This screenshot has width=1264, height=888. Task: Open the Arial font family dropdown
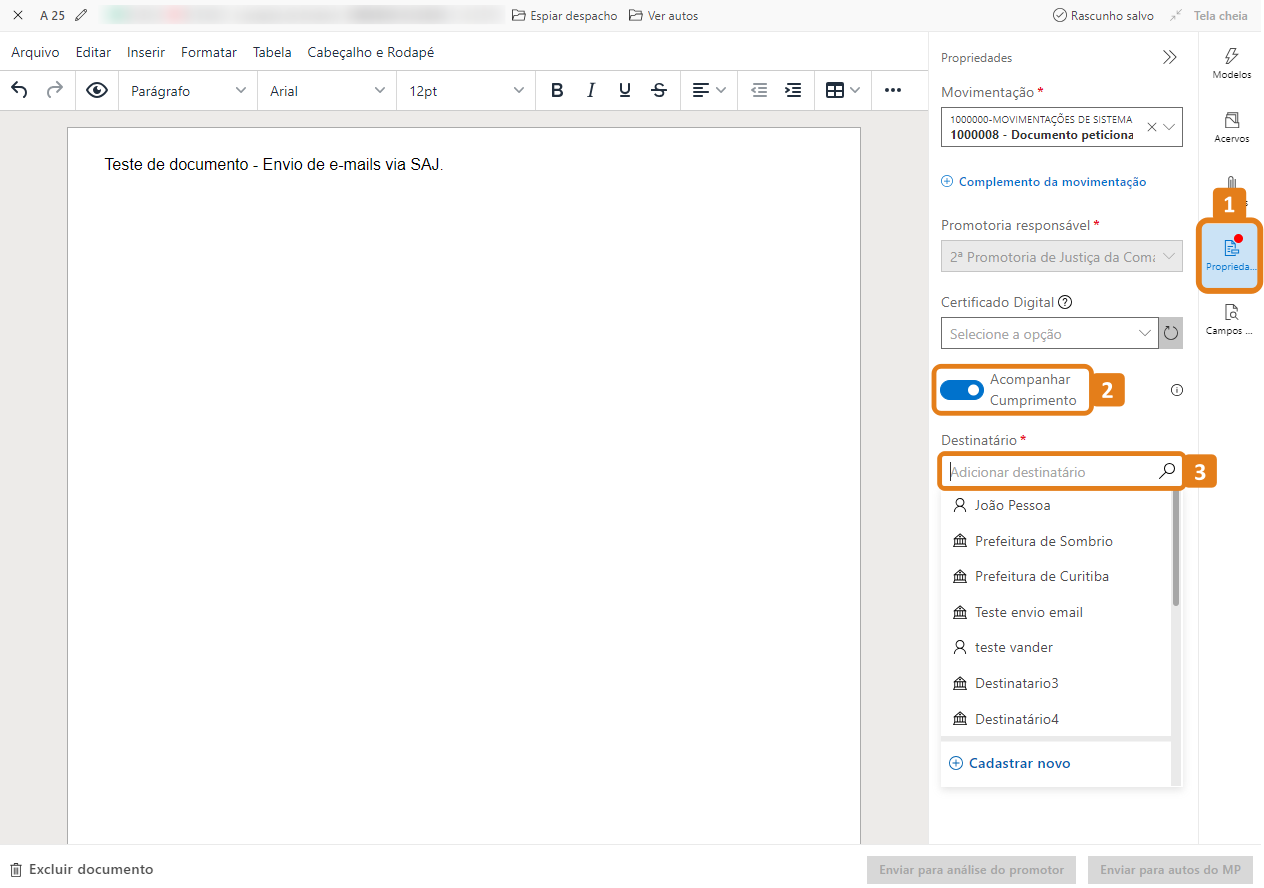point(327,90)
